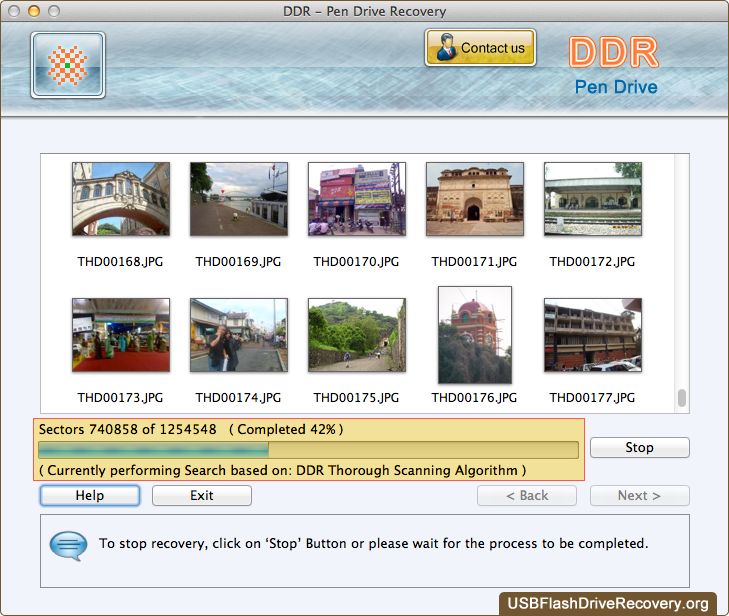Image resolution: width=729 pixels, height=616 pixels.
Task: Choose thumbnail THD00175.JPG
Action: 357,335
